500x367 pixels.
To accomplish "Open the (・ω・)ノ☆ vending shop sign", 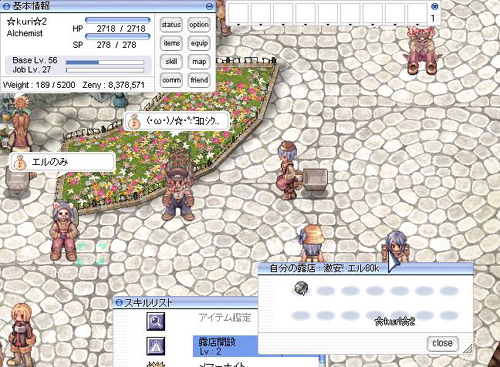I will 177,121.
